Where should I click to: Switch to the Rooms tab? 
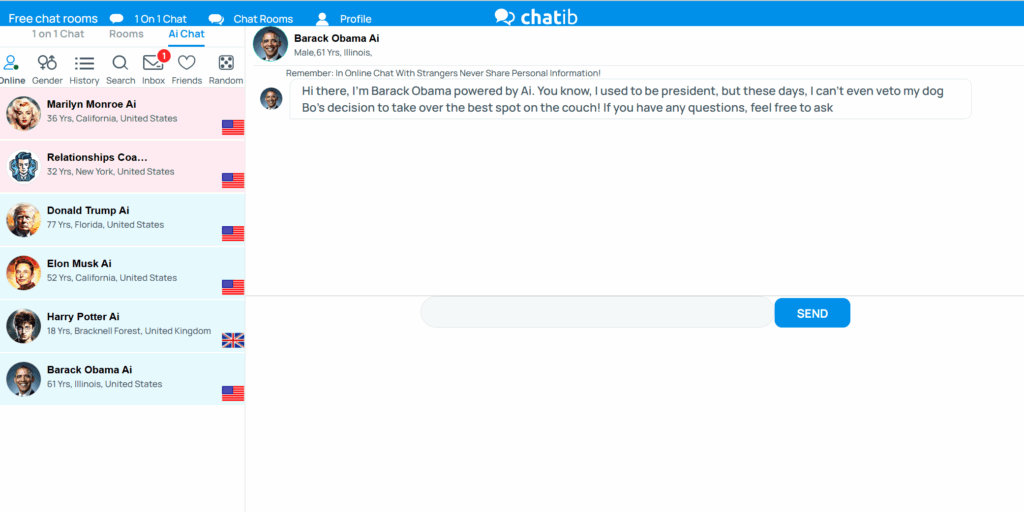pos(126,34)
